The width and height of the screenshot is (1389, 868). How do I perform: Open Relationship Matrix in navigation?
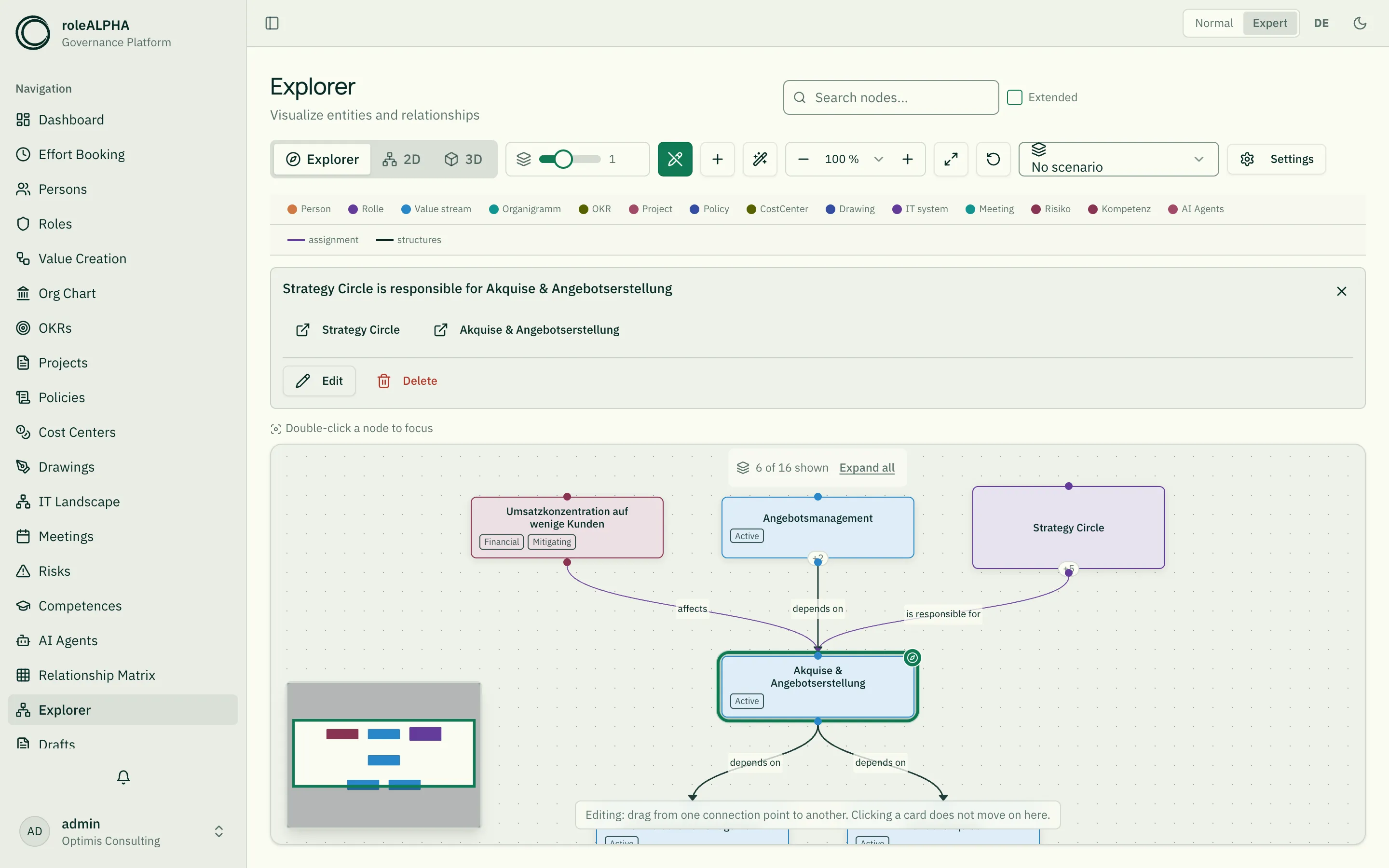(x=123, y=675)
